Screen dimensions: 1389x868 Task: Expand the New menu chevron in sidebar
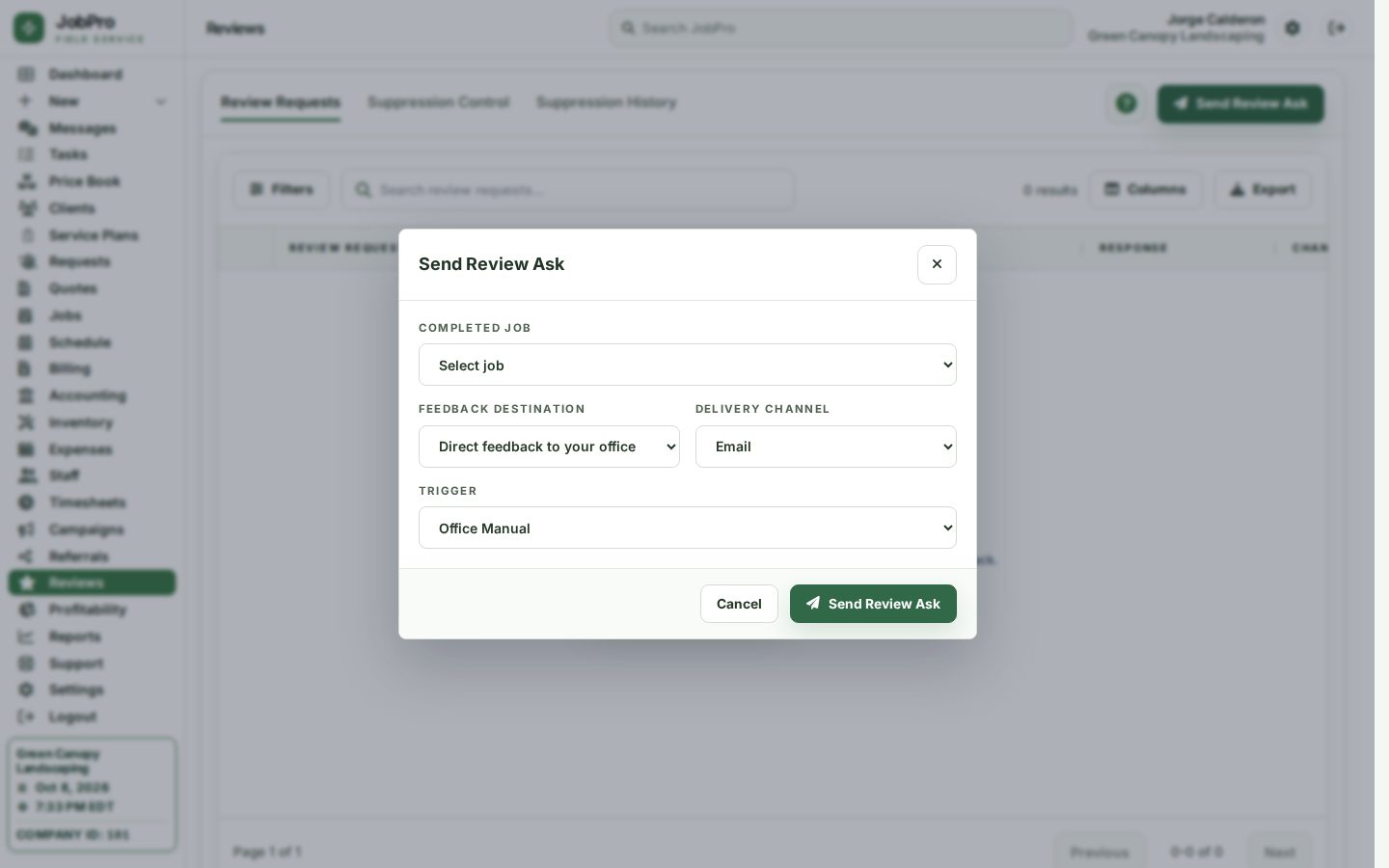[x=161, y=101]
